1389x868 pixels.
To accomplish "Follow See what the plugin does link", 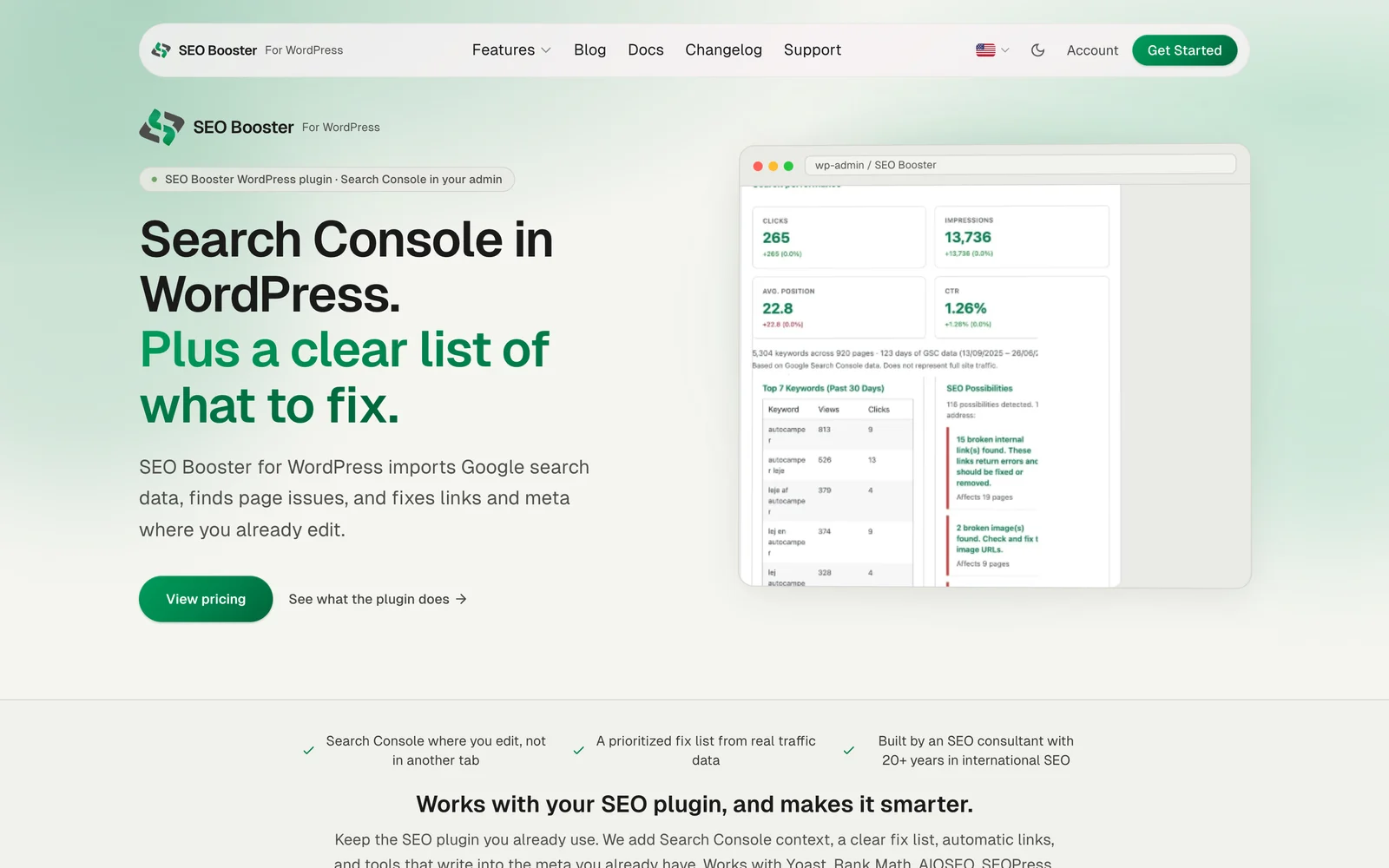I will click(378, 599).
